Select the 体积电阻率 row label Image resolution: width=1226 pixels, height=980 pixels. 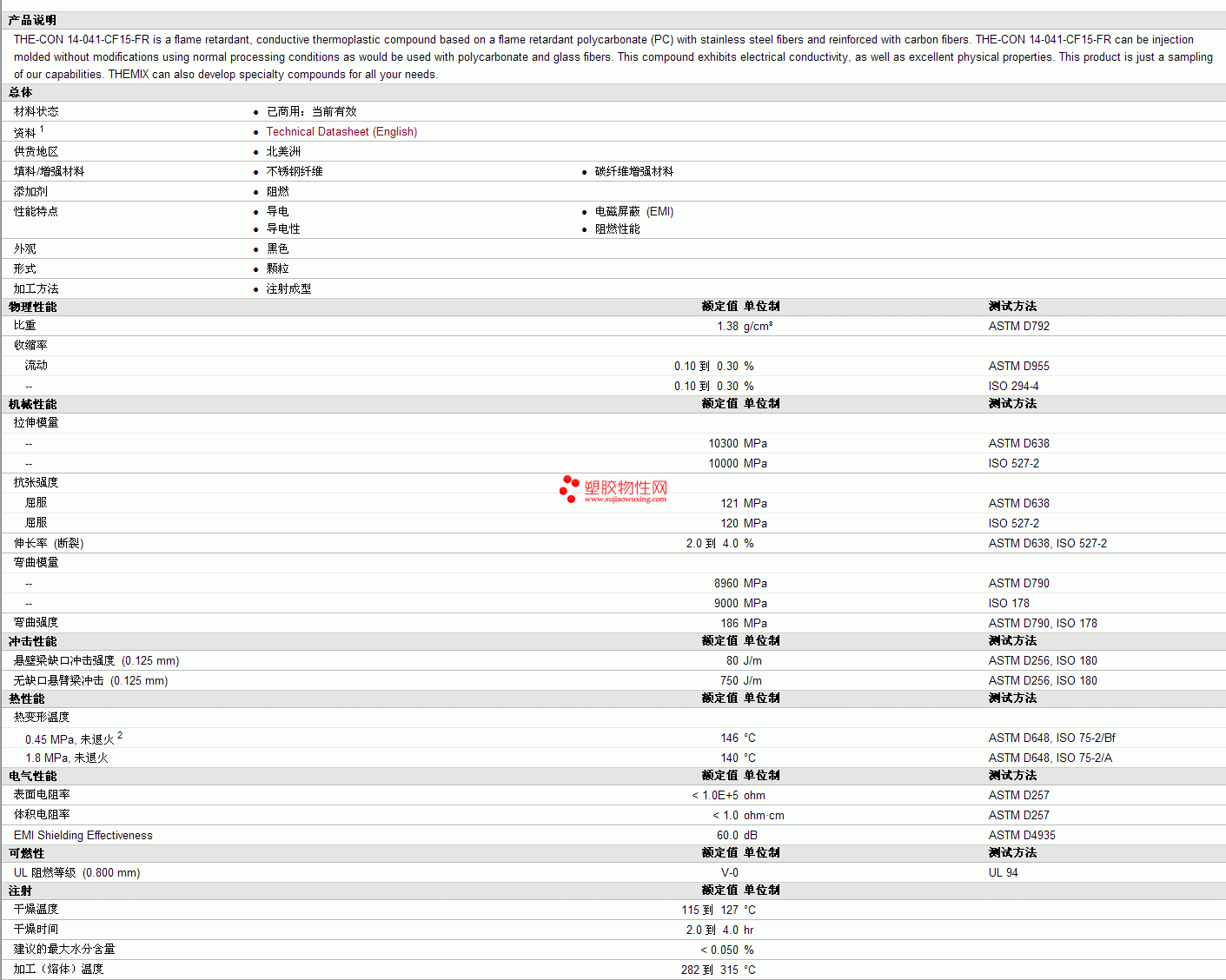(42, 815)
